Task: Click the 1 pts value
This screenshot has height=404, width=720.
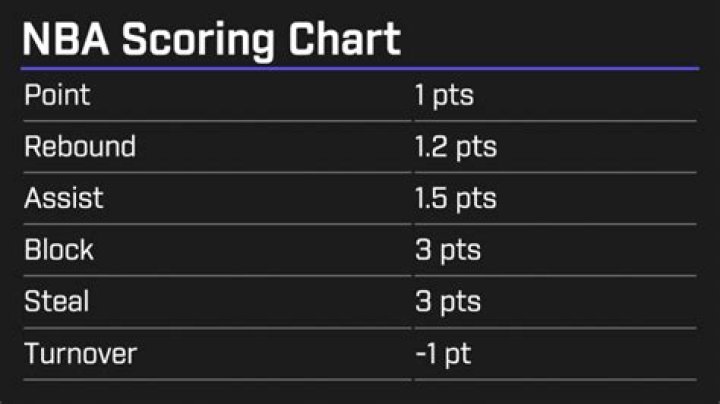Action: [x=444, y=96]
